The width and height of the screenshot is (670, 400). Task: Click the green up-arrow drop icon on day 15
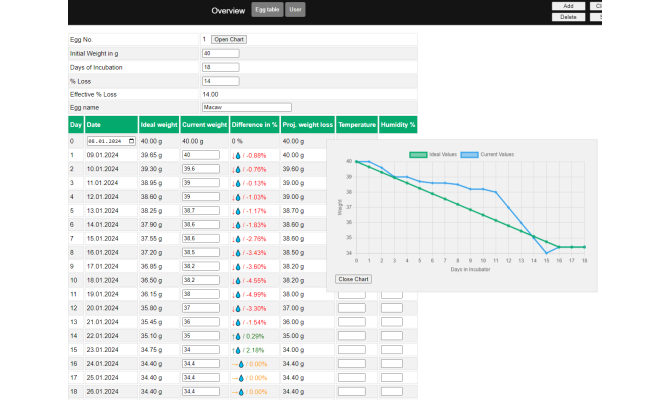click(238, 350)
